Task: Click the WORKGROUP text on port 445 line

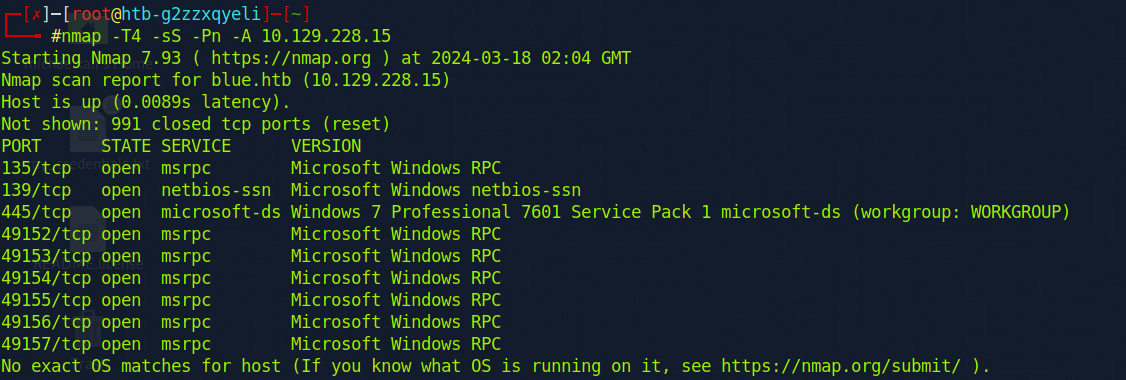Action: (1015, 212)
